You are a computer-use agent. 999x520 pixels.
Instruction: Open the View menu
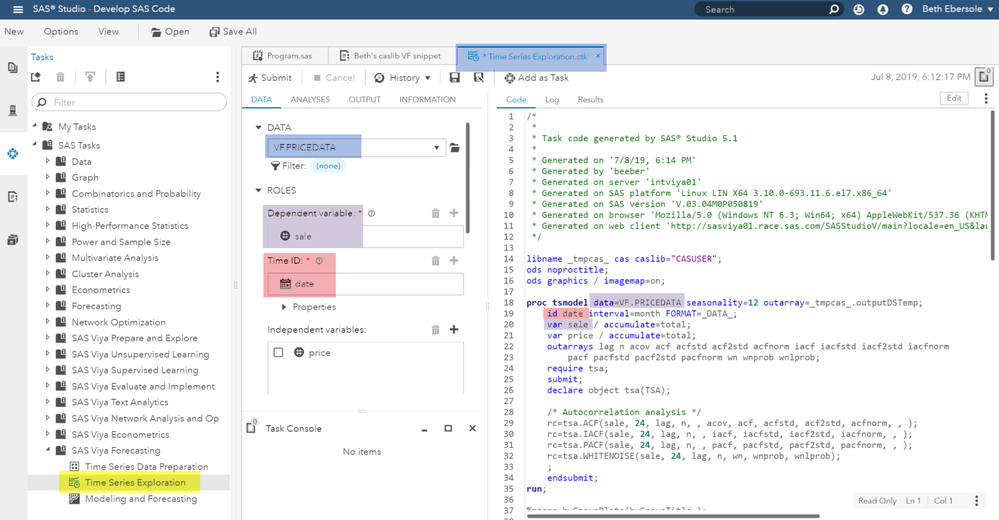coord(108,32)
